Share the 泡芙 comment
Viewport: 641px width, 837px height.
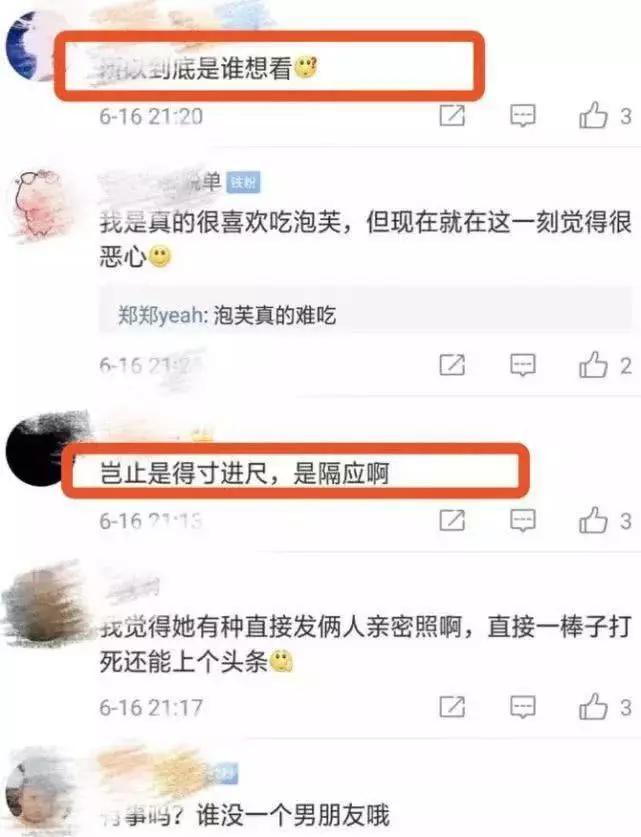[452, 365]
